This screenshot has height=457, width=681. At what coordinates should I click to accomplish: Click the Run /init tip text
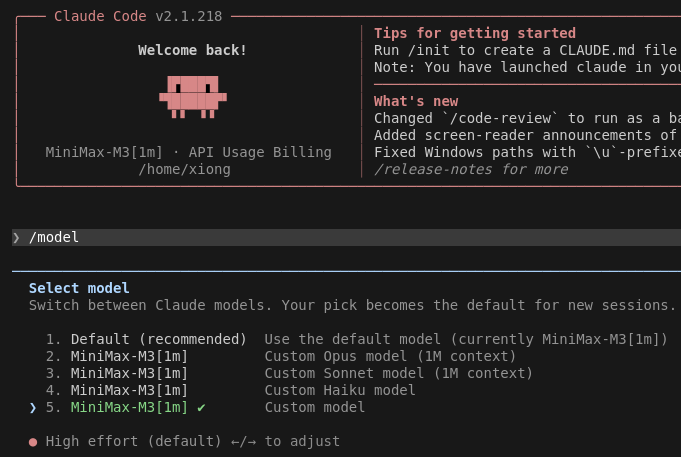click(526, 50)
